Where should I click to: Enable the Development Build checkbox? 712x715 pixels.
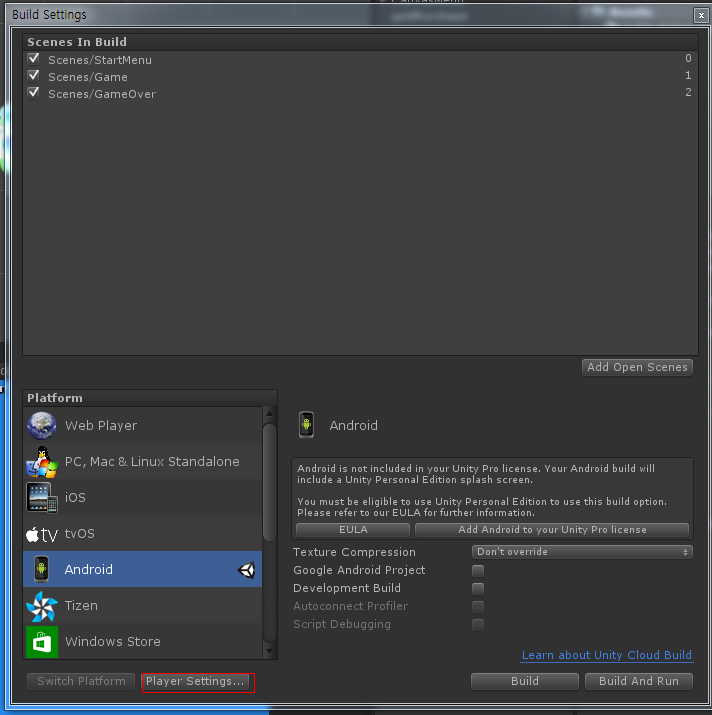click(x=478, y=589)
